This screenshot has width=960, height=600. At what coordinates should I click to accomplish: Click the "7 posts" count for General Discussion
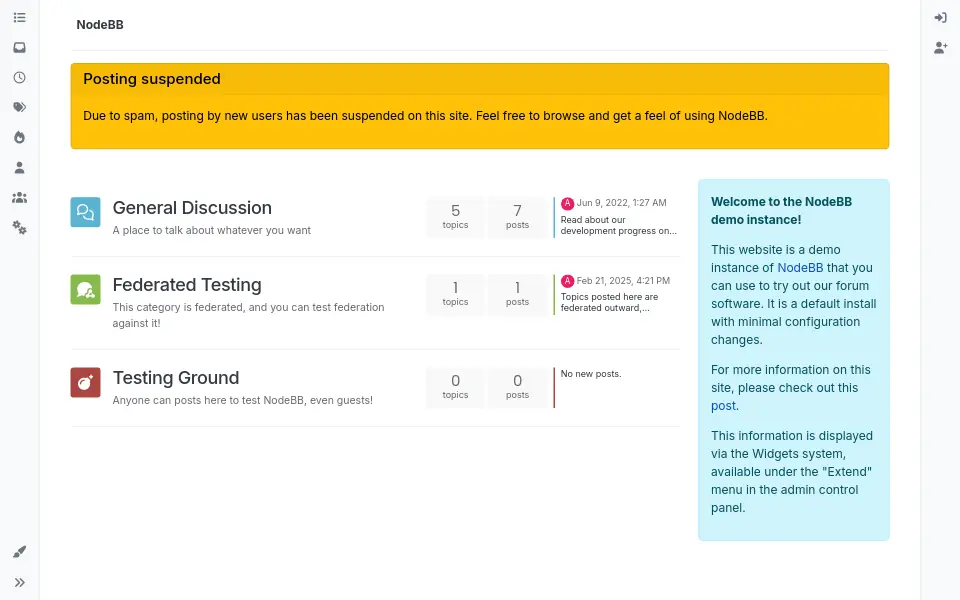(517, 217)
